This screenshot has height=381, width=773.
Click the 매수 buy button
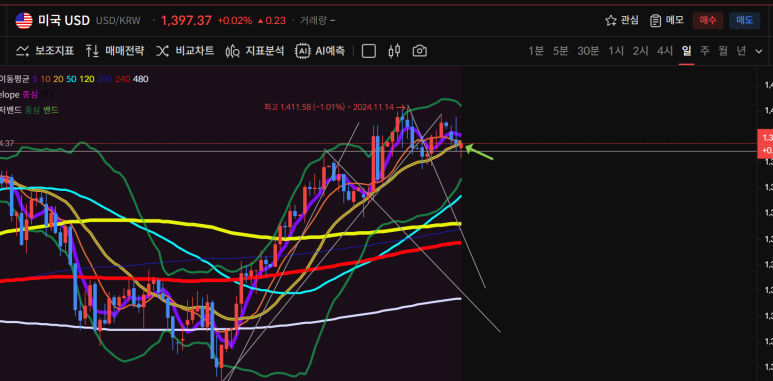coord(707,20)
